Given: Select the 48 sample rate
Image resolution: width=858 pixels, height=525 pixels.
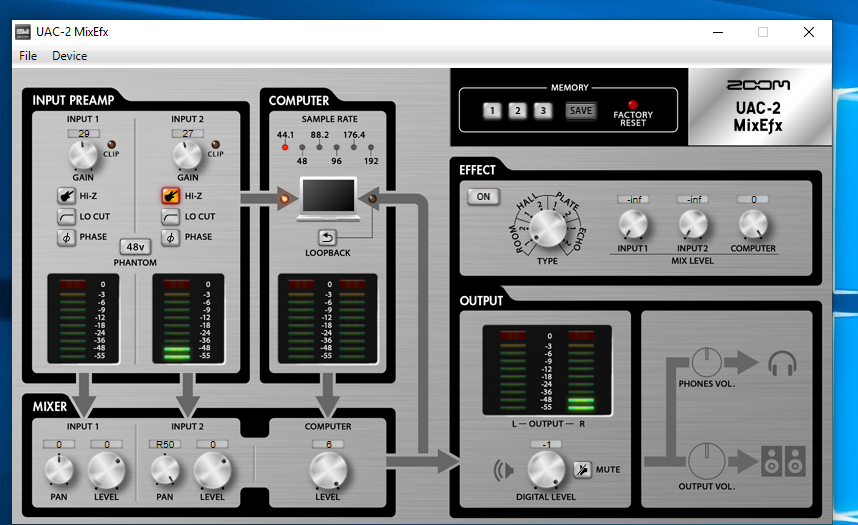Looking at the screenshot, I should click(x=302, y=147).
